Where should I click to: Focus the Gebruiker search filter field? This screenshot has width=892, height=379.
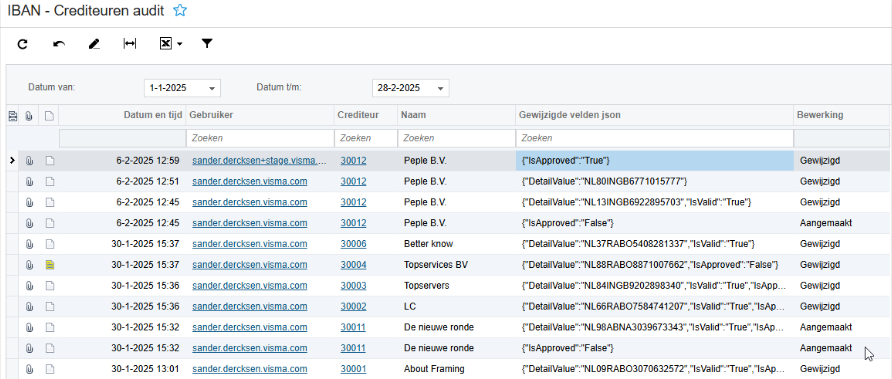pyautogui.click(x=261, y=138)
